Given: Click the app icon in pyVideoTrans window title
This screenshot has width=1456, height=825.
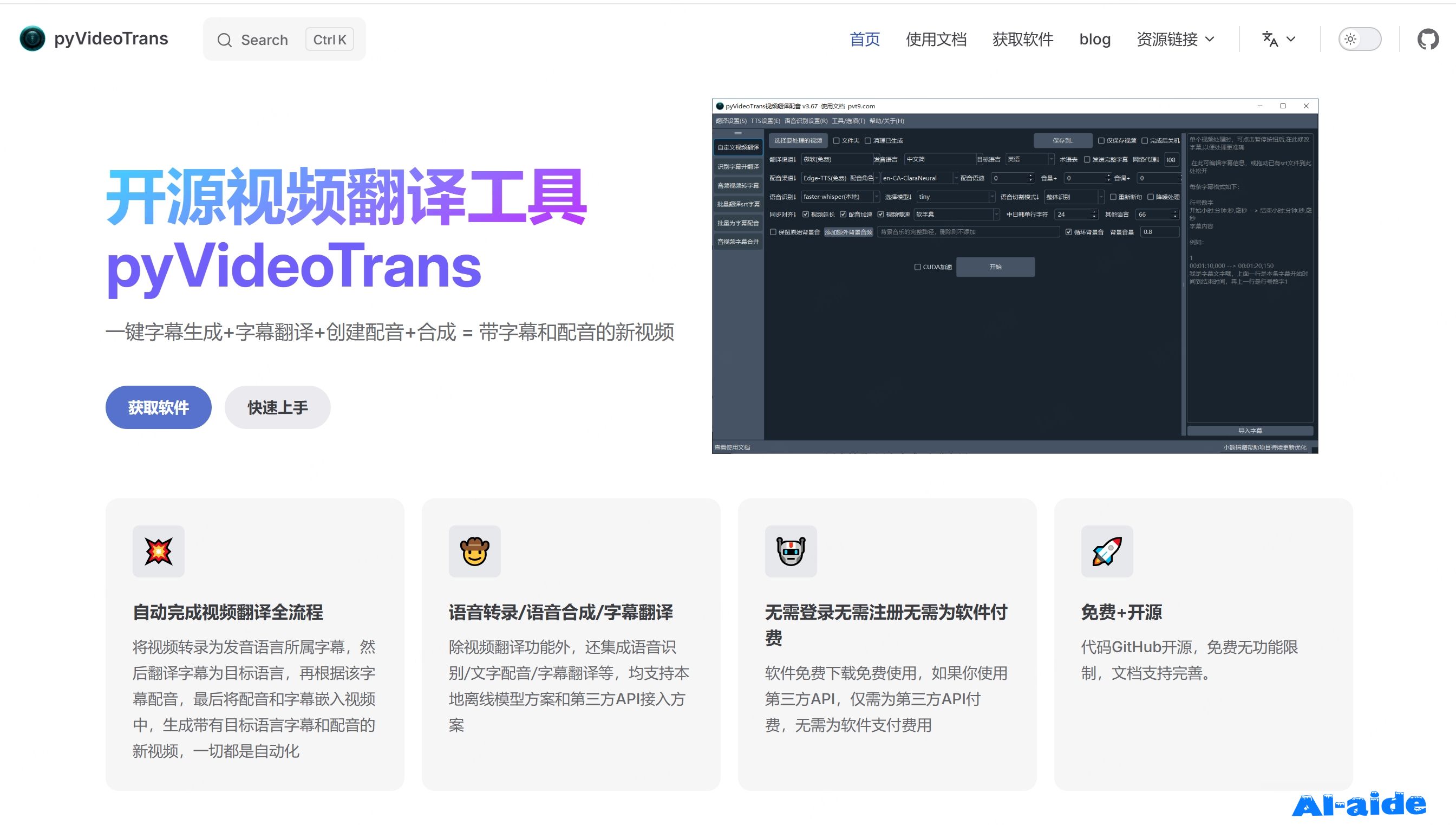Looking at the screenshot, I should click(720, 106).
